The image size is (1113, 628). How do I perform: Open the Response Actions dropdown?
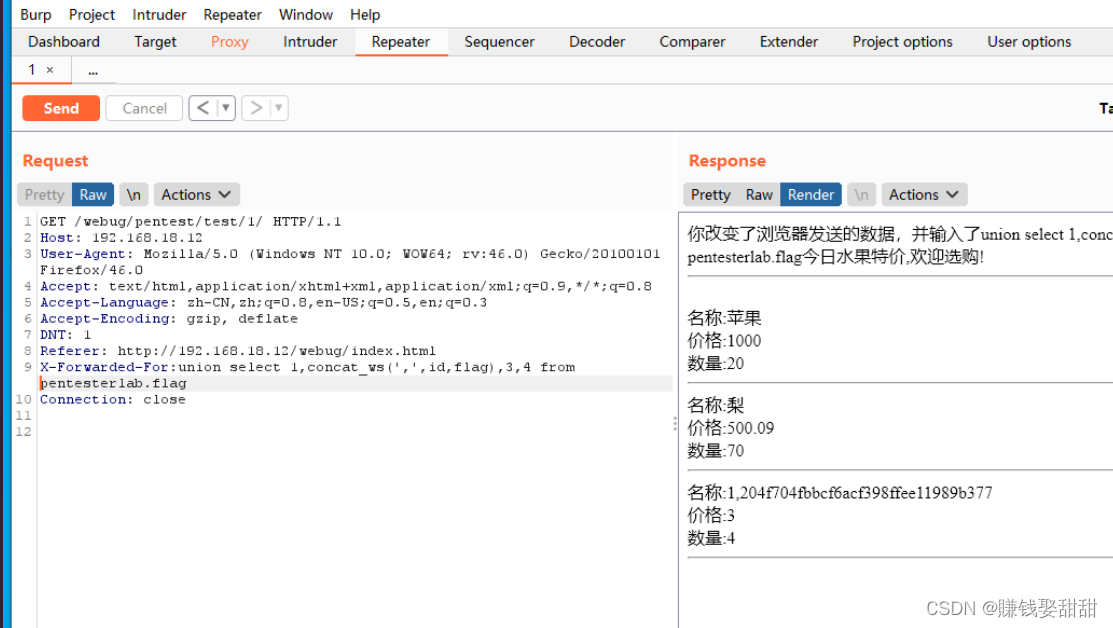tap(923, 194)
